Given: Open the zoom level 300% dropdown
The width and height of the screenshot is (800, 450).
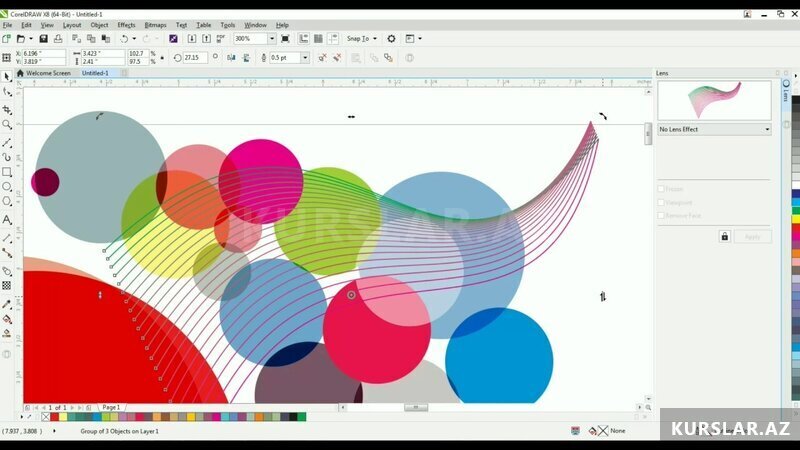Looking at the screenshot, I should point(271,39).
